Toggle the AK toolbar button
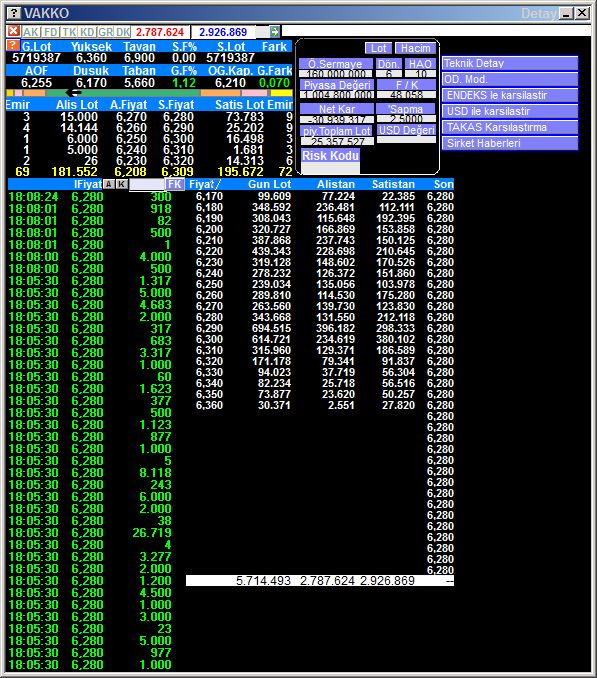 coord(31,32)
